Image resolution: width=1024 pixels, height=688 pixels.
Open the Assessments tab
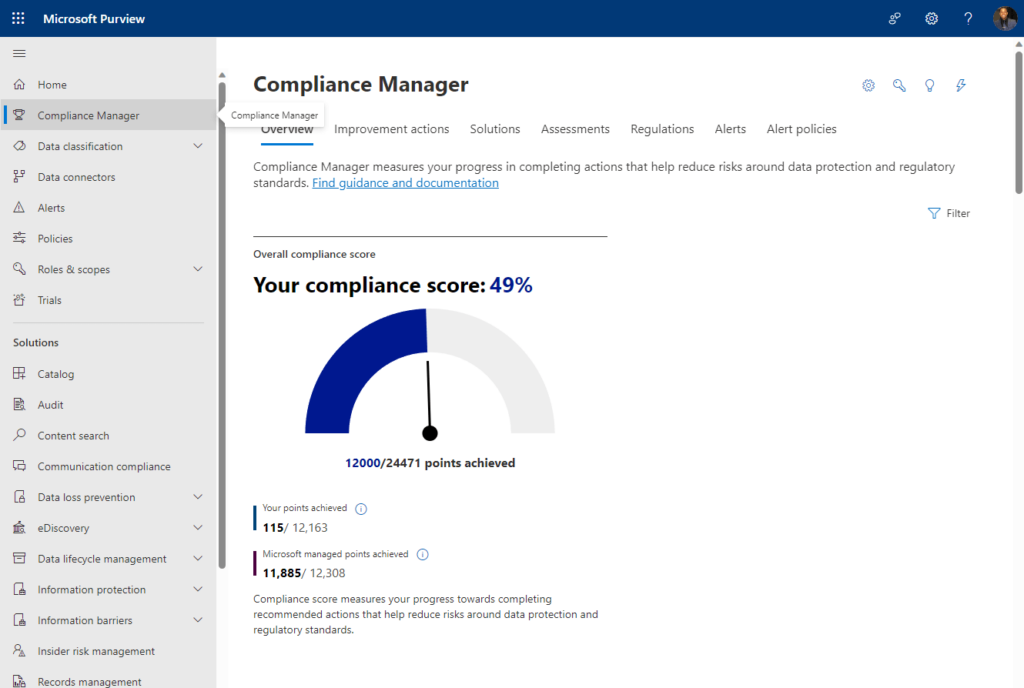[575, 129]
